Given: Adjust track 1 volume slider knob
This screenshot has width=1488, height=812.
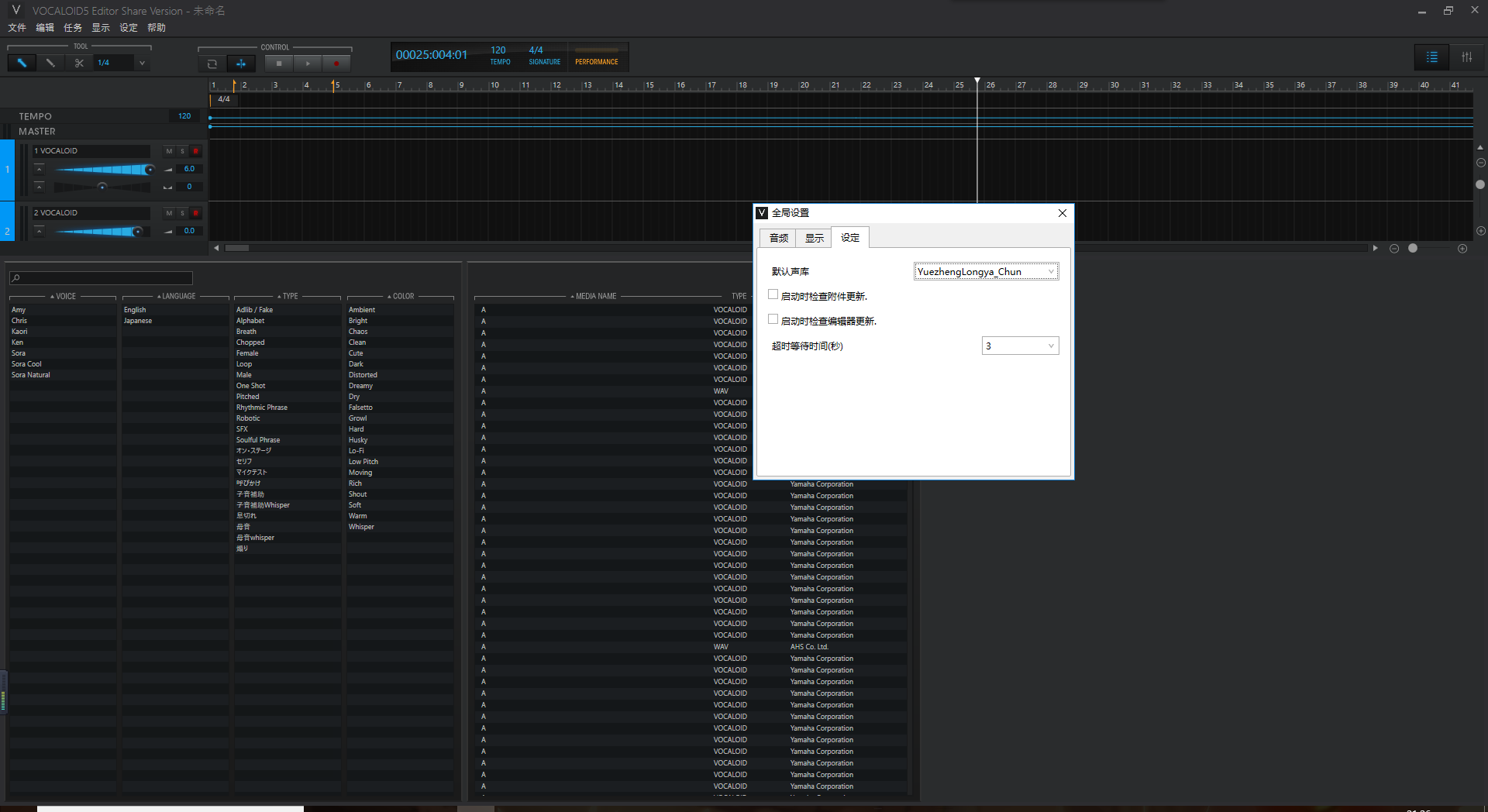Looking at the screenshot, I should [x=149, y=169].
